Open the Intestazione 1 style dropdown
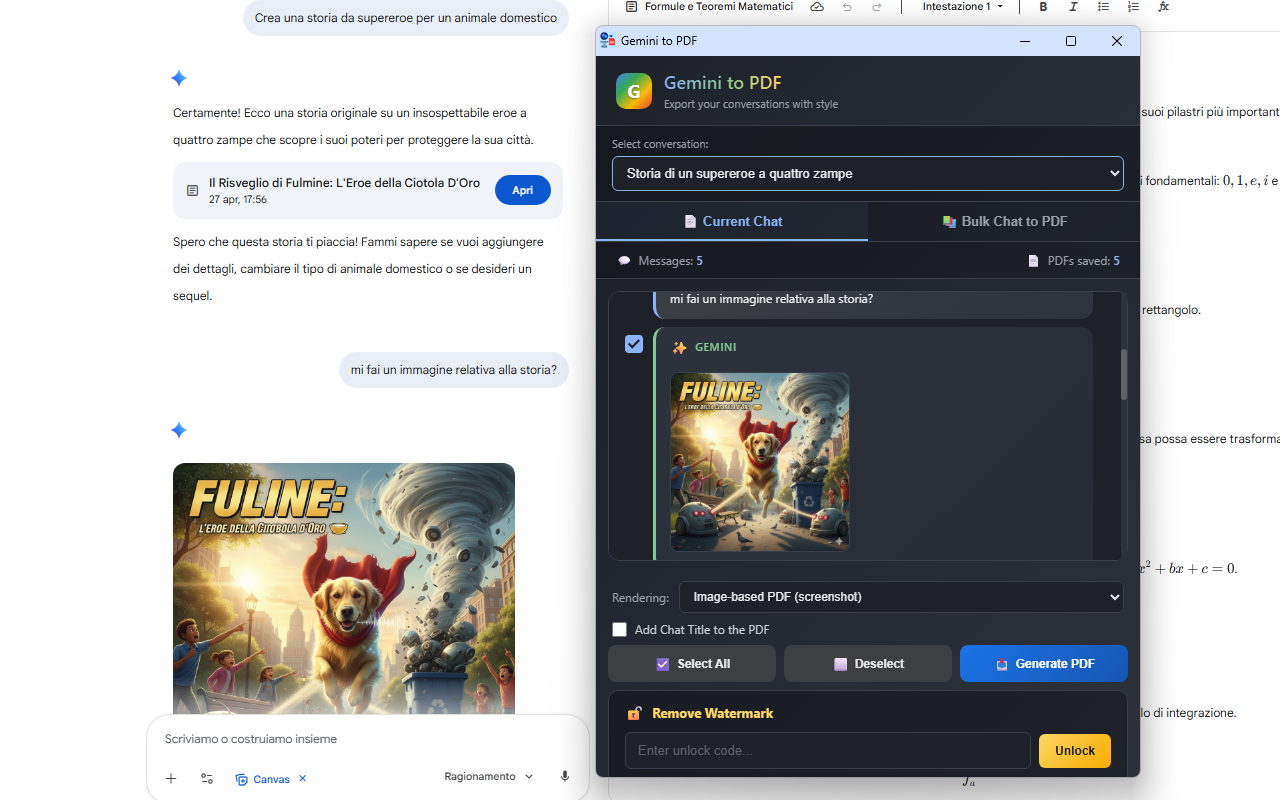Screen dimensions: 1280x800 coord(962,7)
